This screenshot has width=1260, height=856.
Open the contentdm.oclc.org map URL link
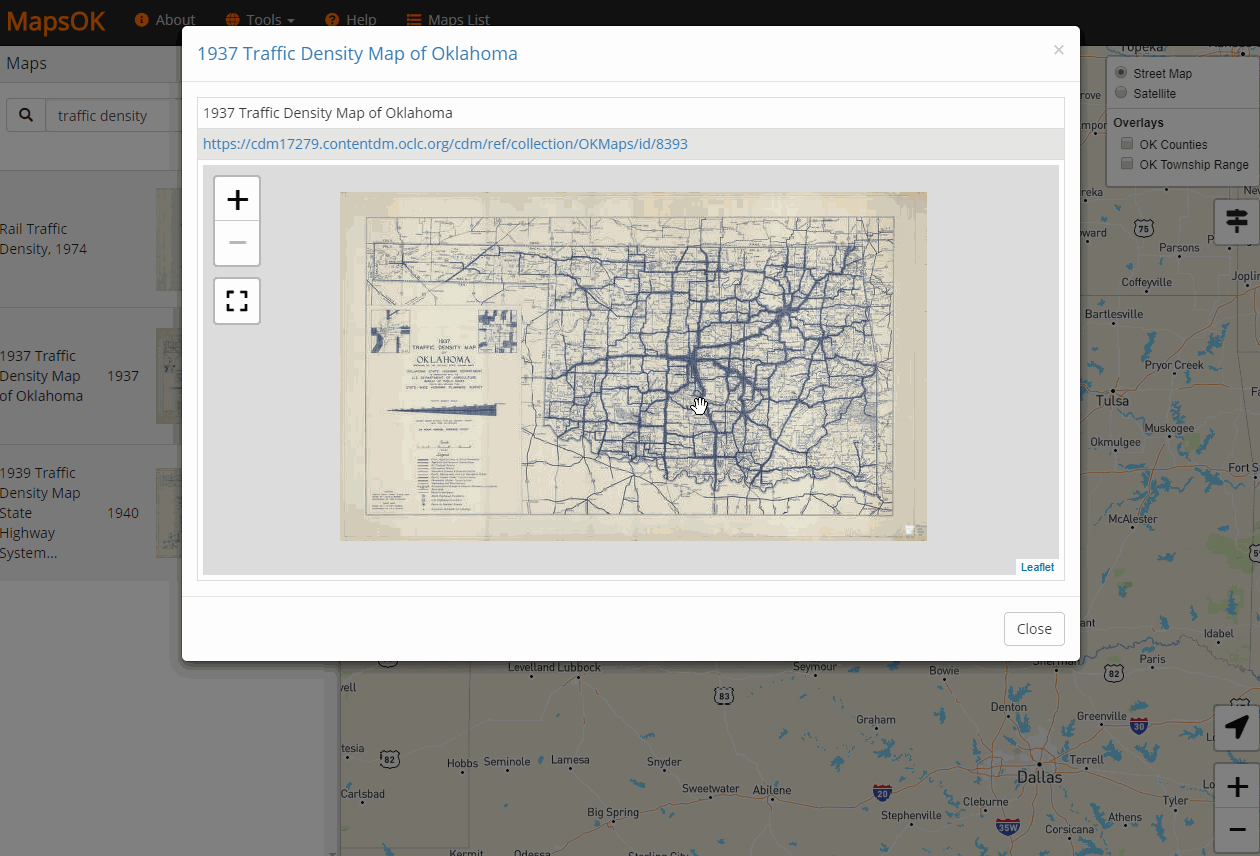pos(445,144)
